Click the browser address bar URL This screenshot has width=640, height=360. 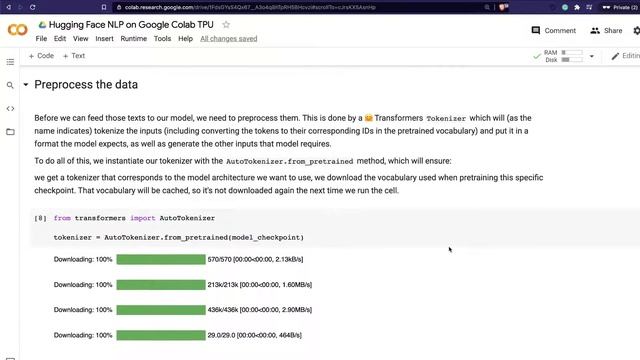click(x=250, y=7)
